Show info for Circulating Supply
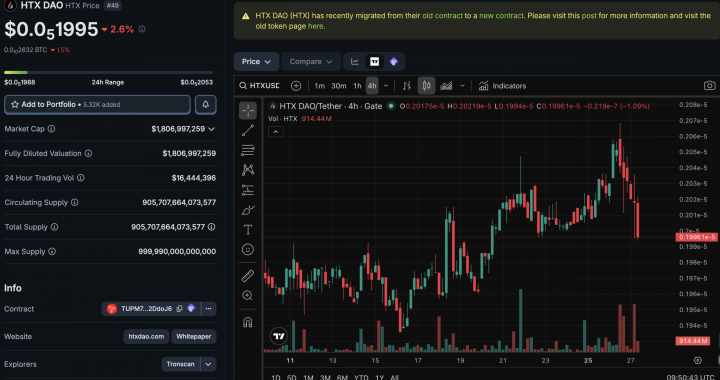This screenshot has height=380, width=720. click(x=74, y=202)
